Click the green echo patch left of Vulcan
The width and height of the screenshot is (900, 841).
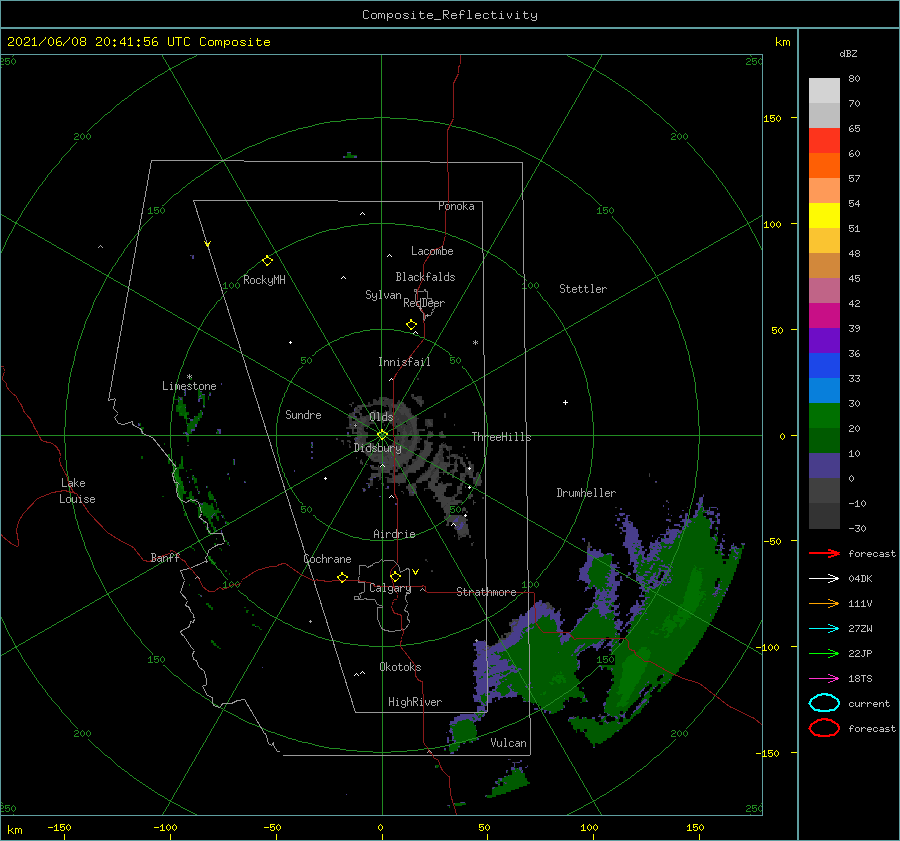pos(464,732)
